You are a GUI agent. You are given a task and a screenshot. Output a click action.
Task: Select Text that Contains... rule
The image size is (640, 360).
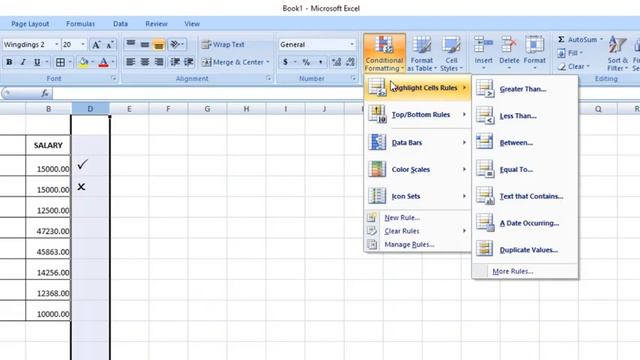coord(524,196)
